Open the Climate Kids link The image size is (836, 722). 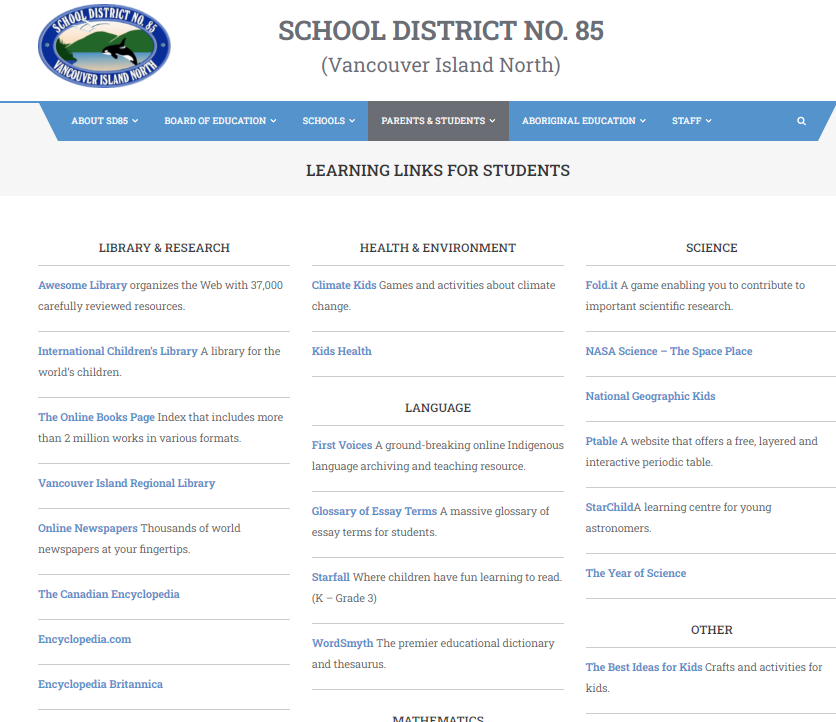tap(344, 285)
